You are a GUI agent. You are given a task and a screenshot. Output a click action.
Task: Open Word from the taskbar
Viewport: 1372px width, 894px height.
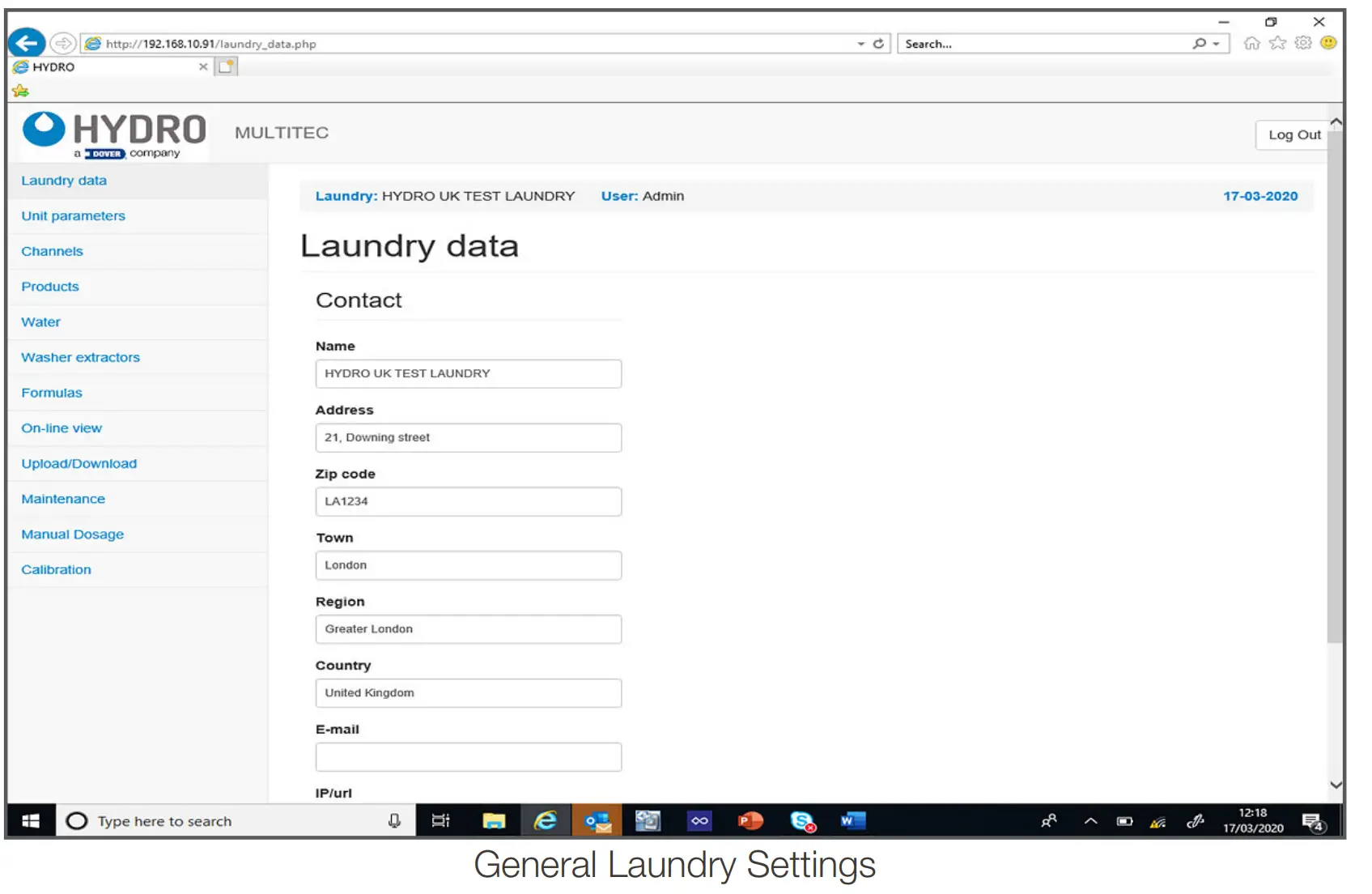coord(852,821)
